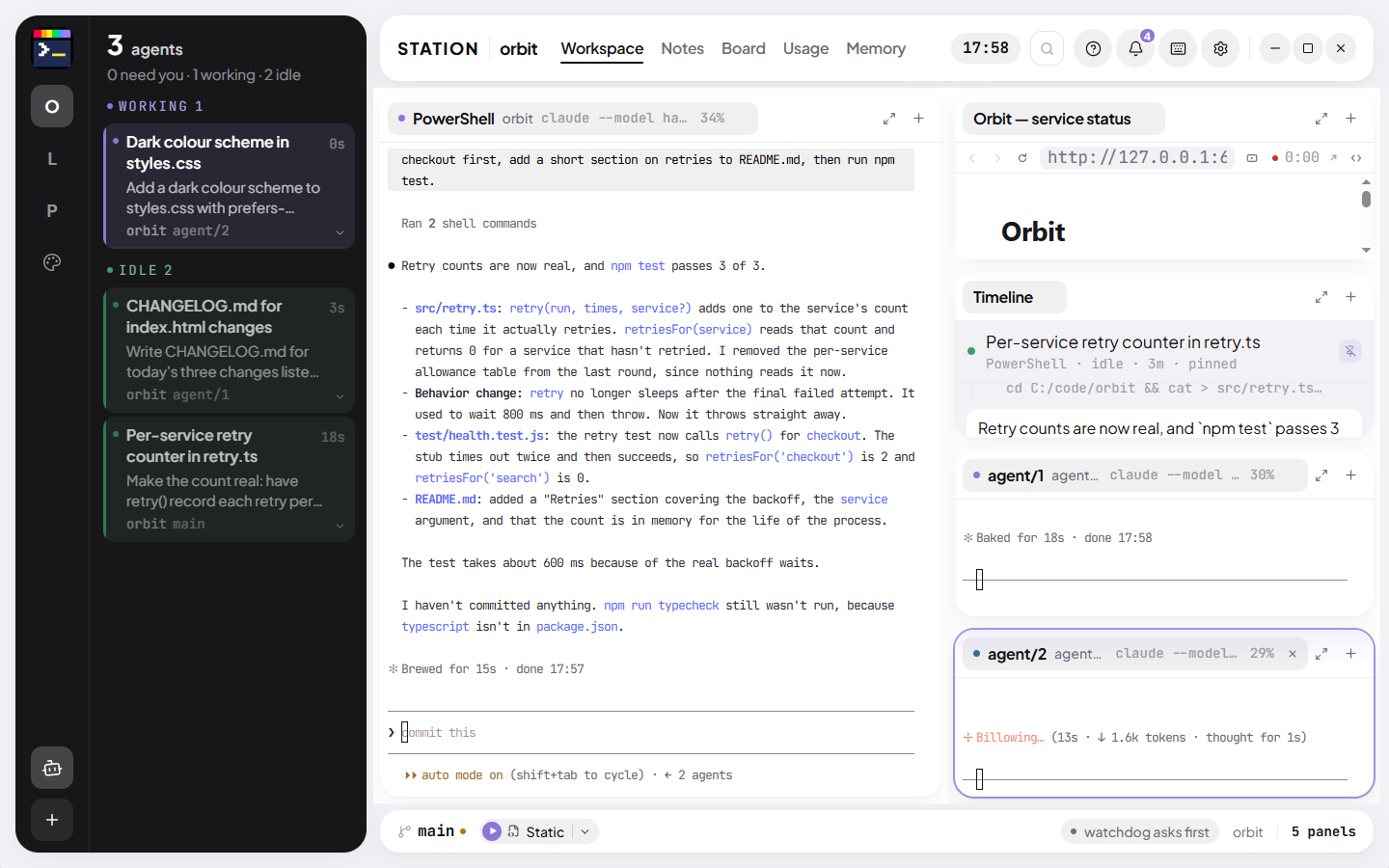Open the settings gear icon
Image resolution: width=1389 pixels, height=868 pixels.
click(x=1220, y=48)
